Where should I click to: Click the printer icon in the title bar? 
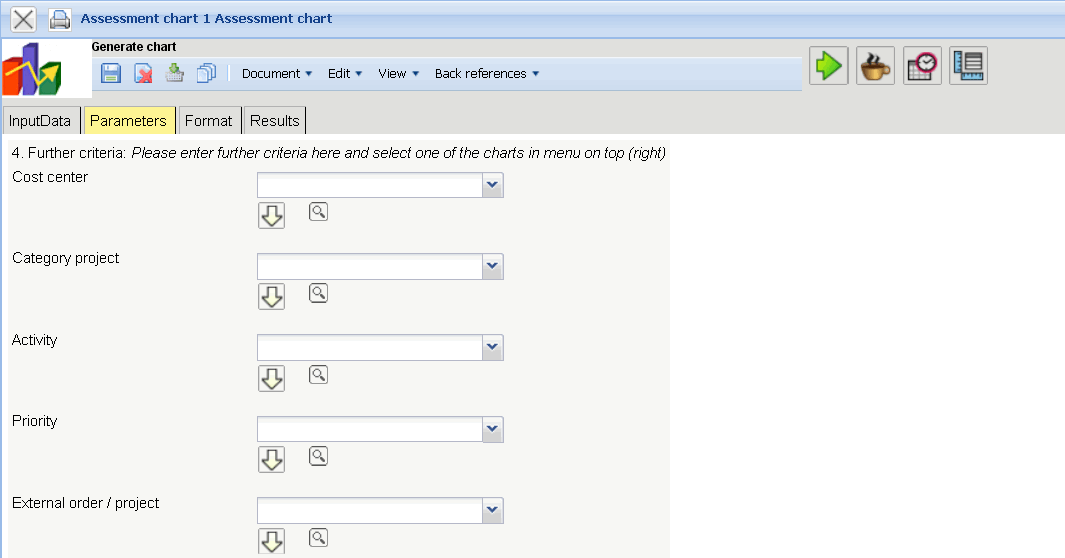pyautogui.click(x=60, y=19)
